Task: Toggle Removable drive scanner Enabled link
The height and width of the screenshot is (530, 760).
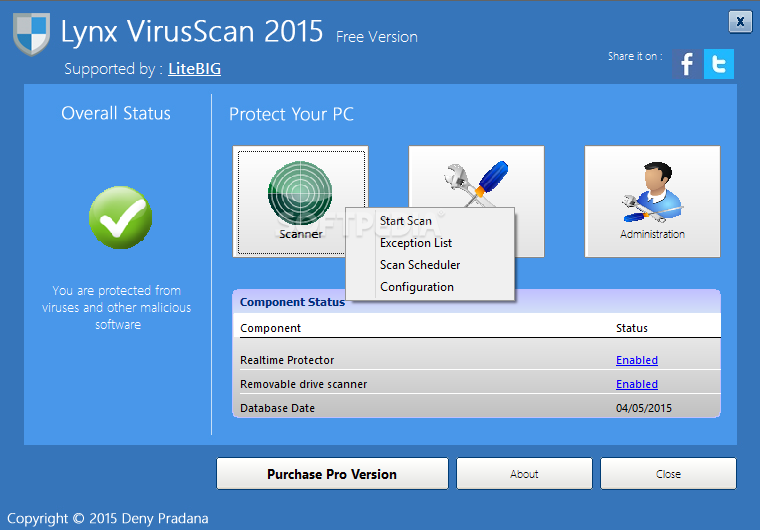Action: pos(636,384)
